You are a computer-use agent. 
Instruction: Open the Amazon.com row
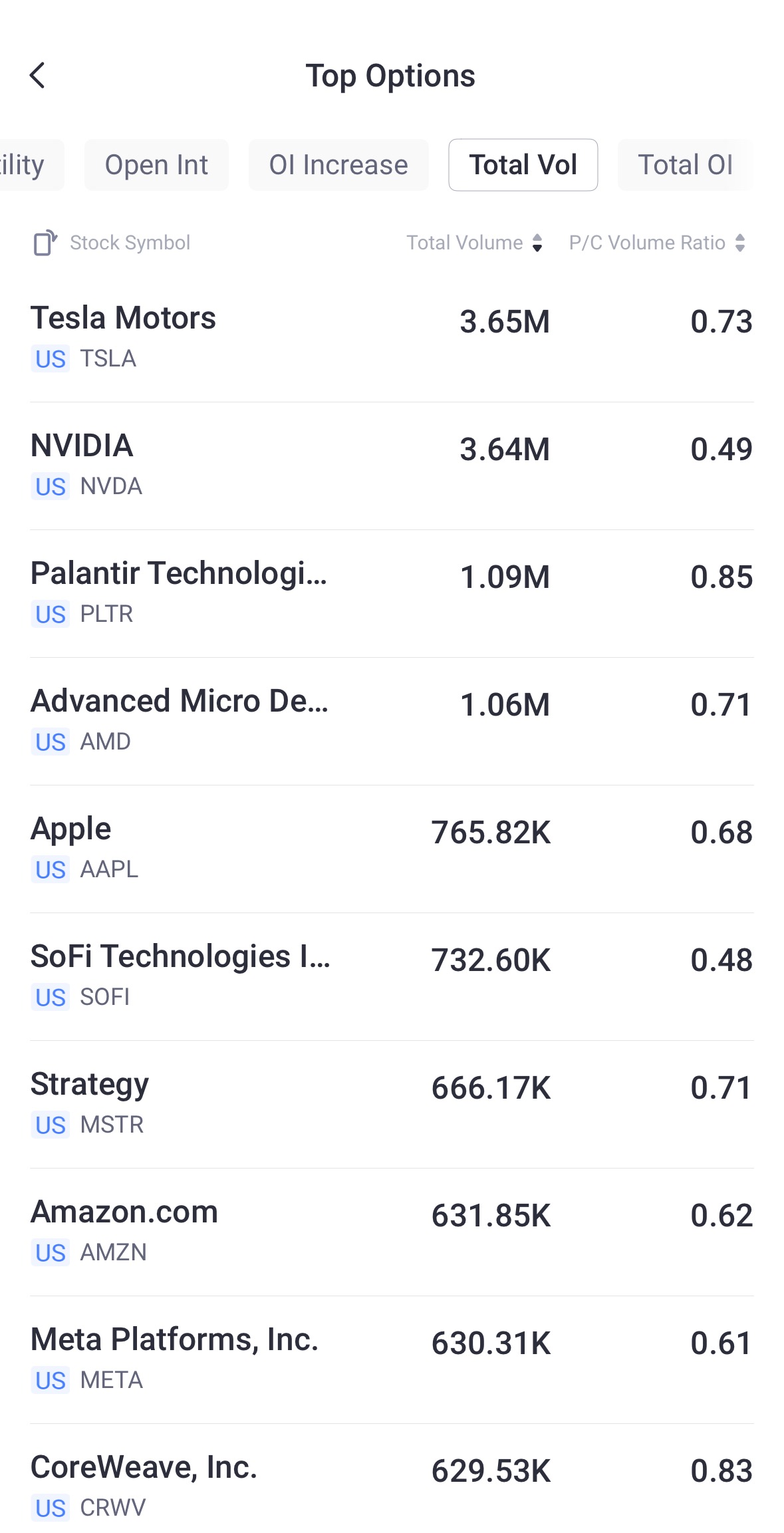coord(392,1231)
